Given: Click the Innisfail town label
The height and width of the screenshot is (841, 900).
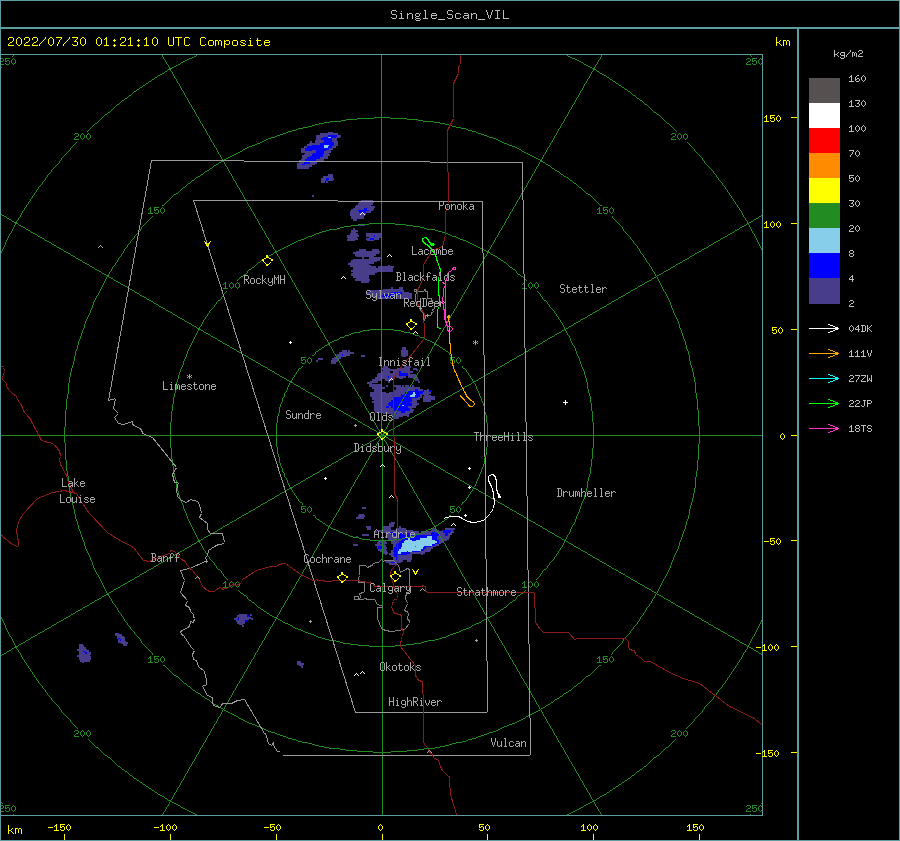Looking at the screenshot, I should tap(404, 362).
